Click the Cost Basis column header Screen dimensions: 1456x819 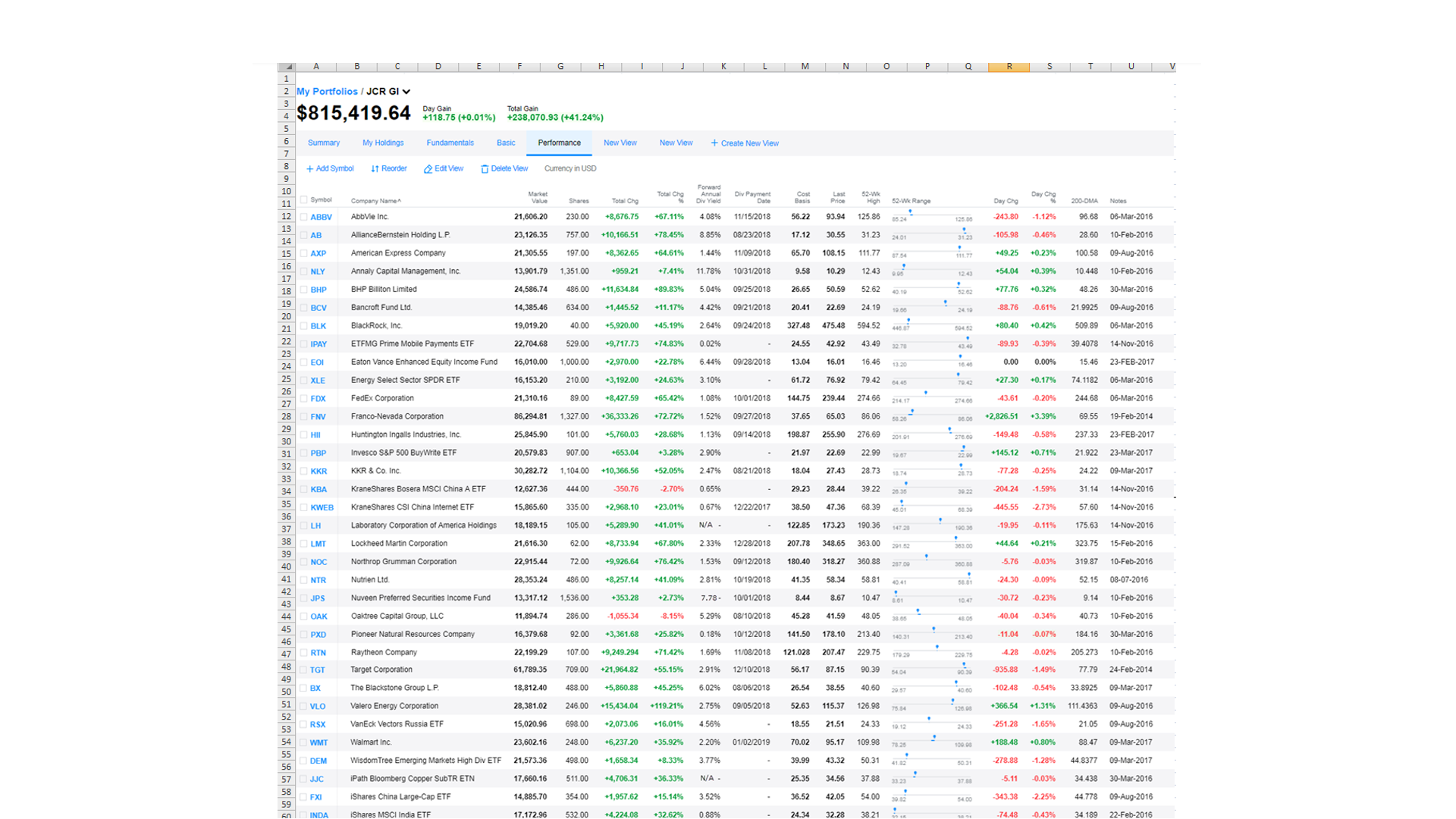pos(802,197)
